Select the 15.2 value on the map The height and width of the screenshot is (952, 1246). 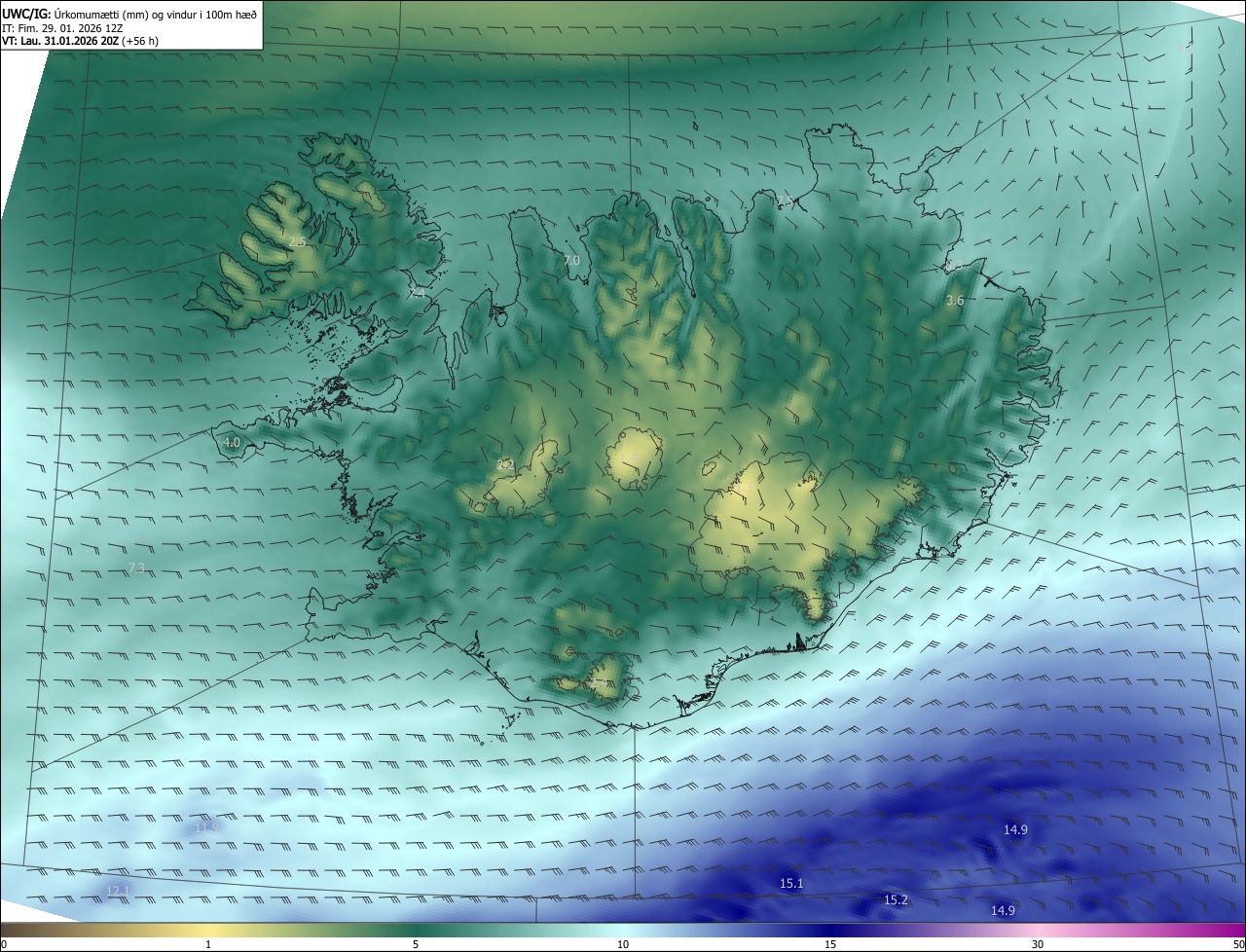tap(896, 900)
